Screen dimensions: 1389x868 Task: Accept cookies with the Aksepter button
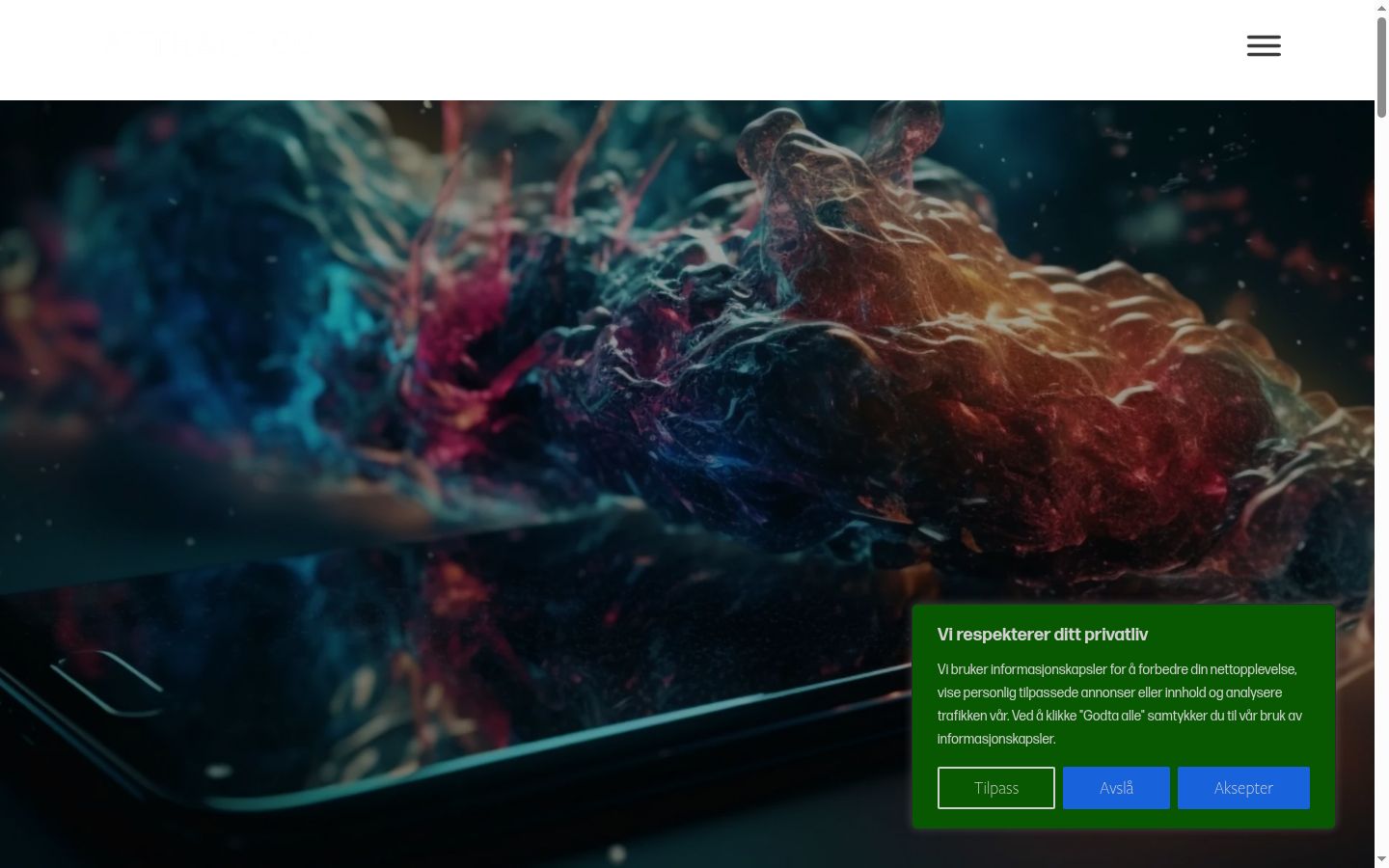click(1243, 788)
